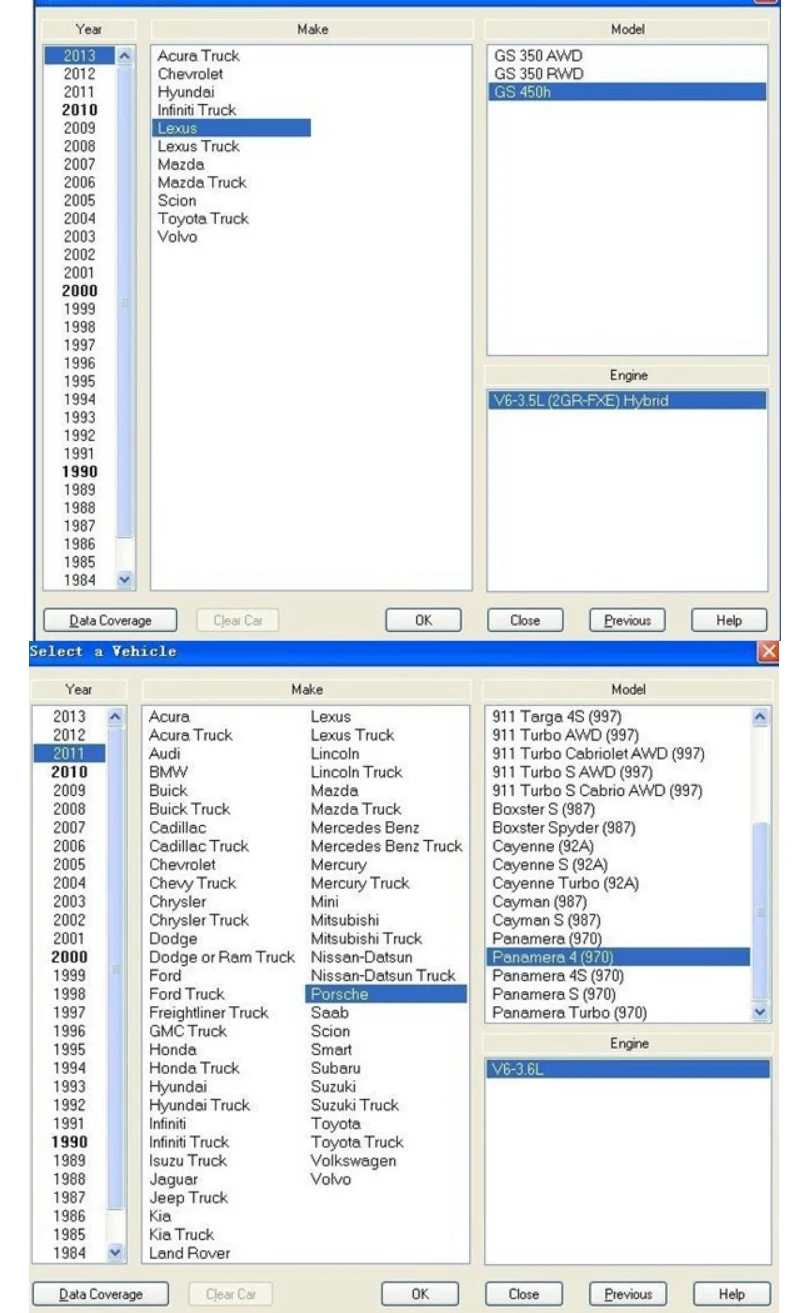Select Cayman S (987) model

tap(546, 920)
